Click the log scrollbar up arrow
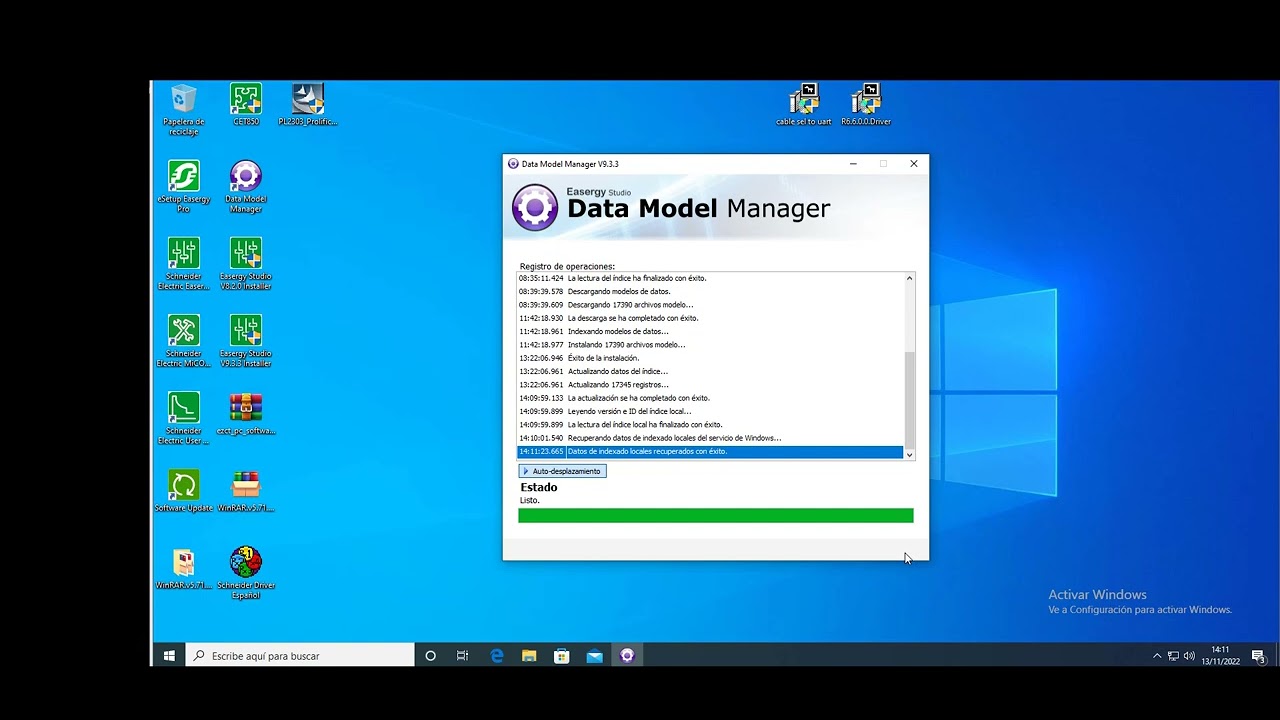Image resolution: width=1280 pixels, height=720 pixels. pyautogui.click(x=909, y=278)
